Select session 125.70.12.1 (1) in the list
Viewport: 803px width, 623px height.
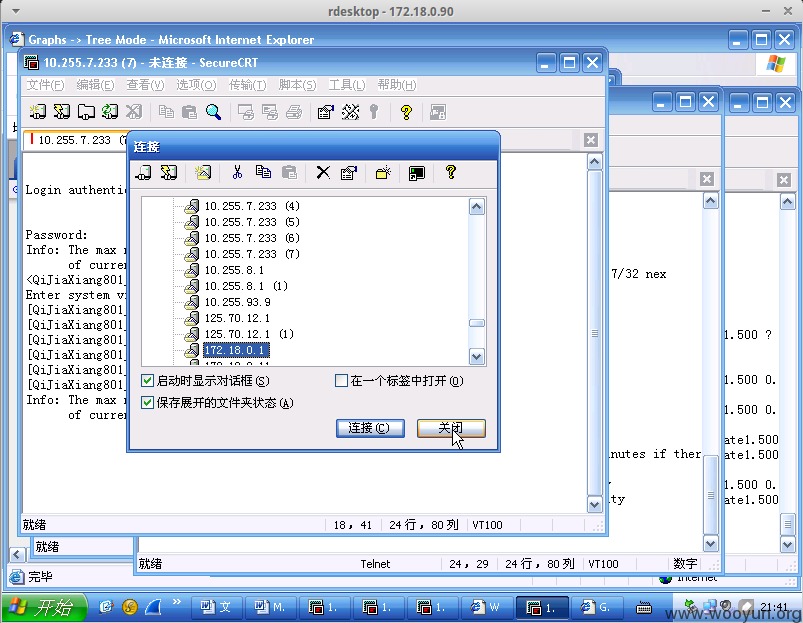(x=249, y=334)
